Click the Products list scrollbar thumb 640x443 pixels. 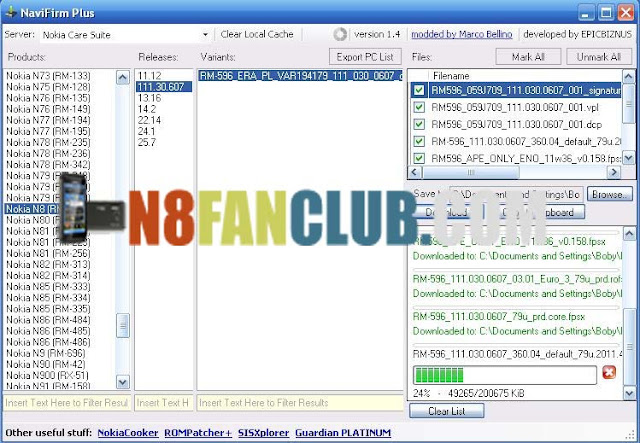pyautogui.click(x=123, y=325)
